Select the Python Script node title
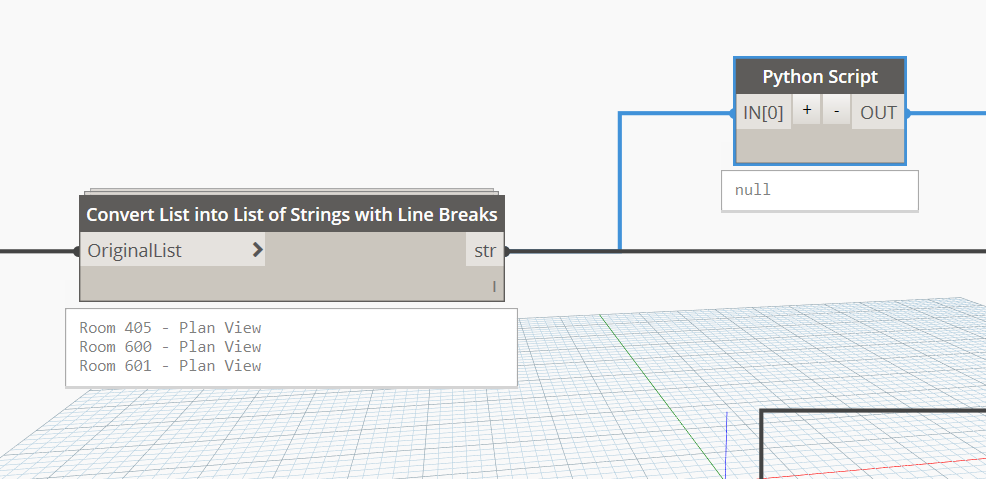 (820, 77)
